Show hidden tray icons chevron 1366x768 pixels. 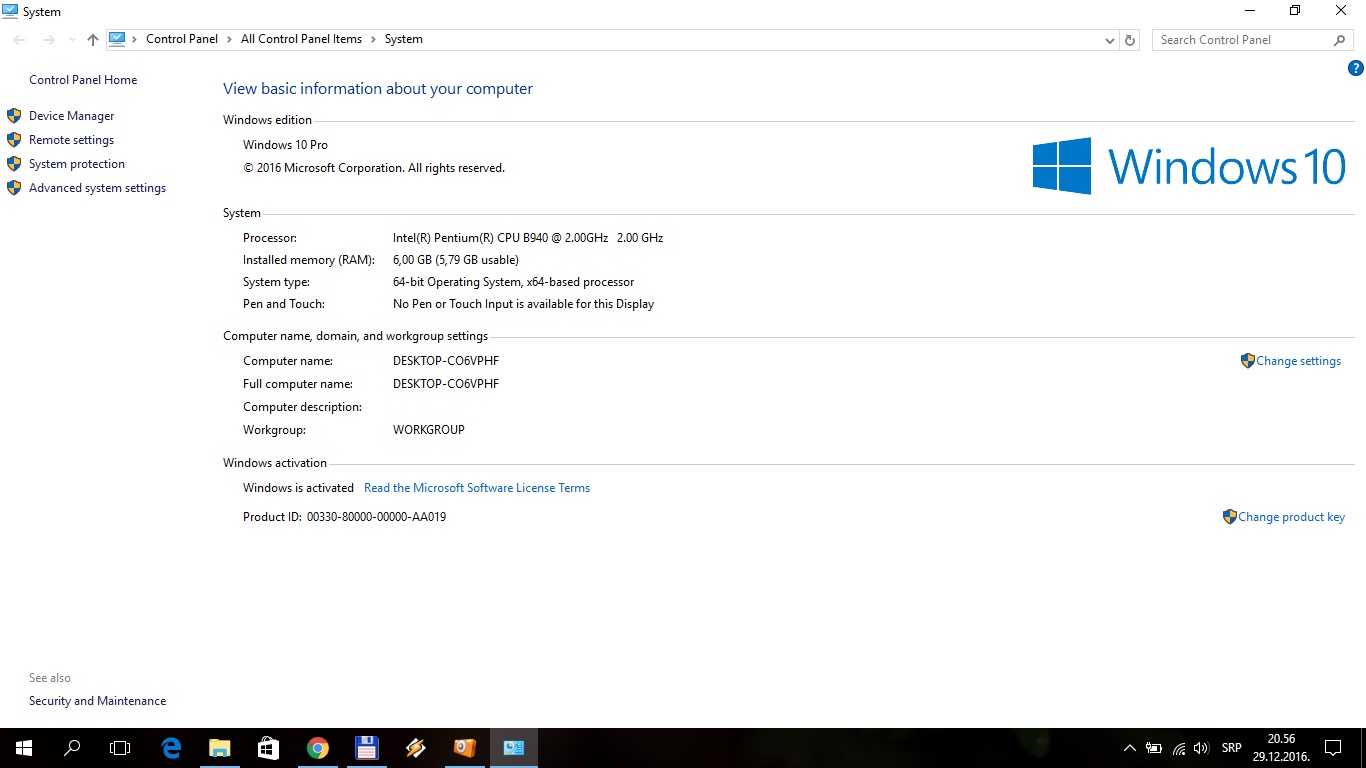1129,748
